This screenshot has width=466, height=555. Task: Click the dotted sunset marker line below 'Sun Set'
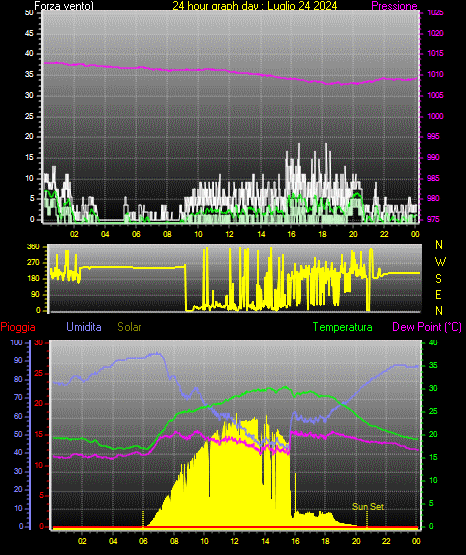367,519
